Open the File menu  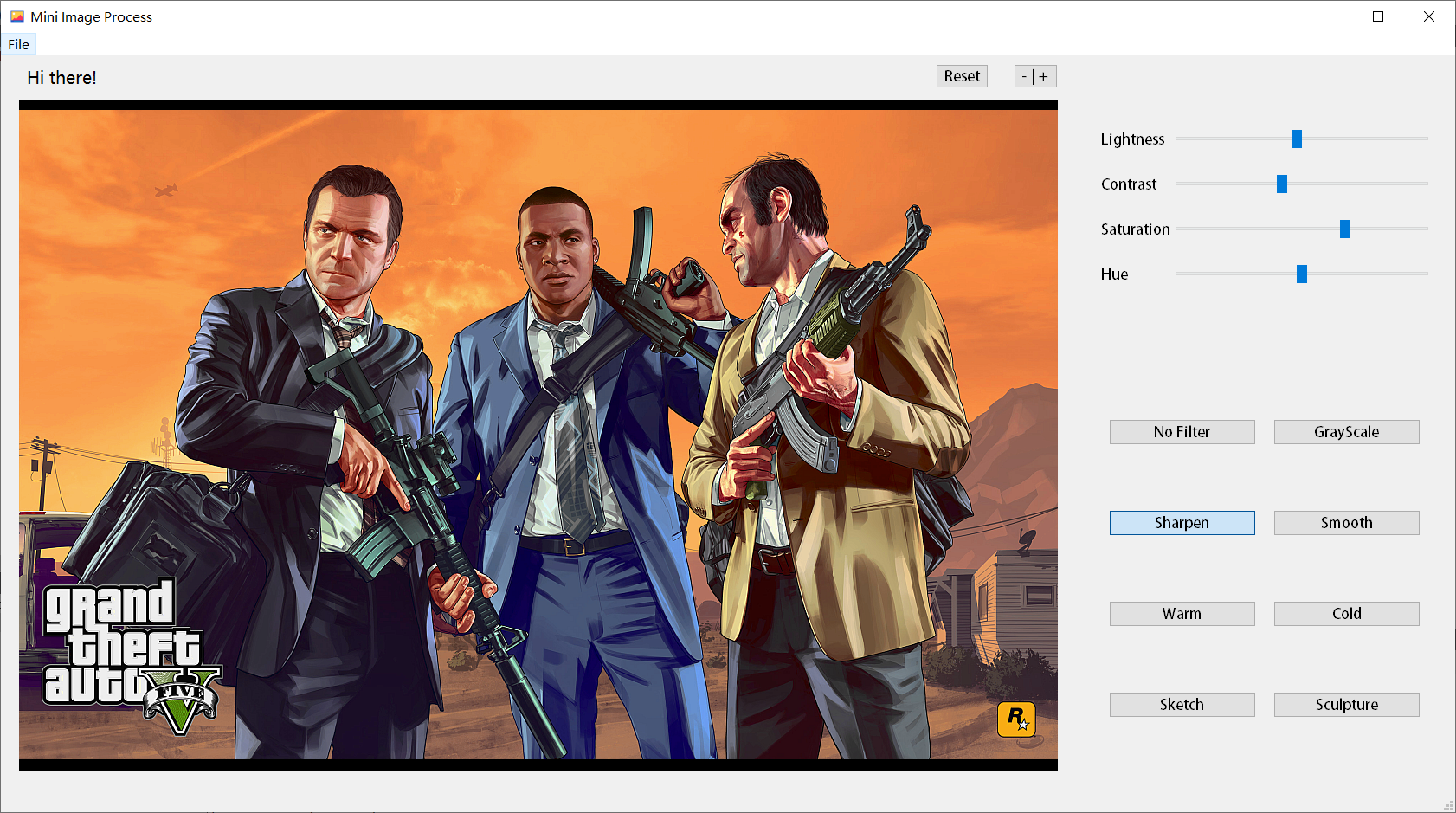tap(18, 44)
